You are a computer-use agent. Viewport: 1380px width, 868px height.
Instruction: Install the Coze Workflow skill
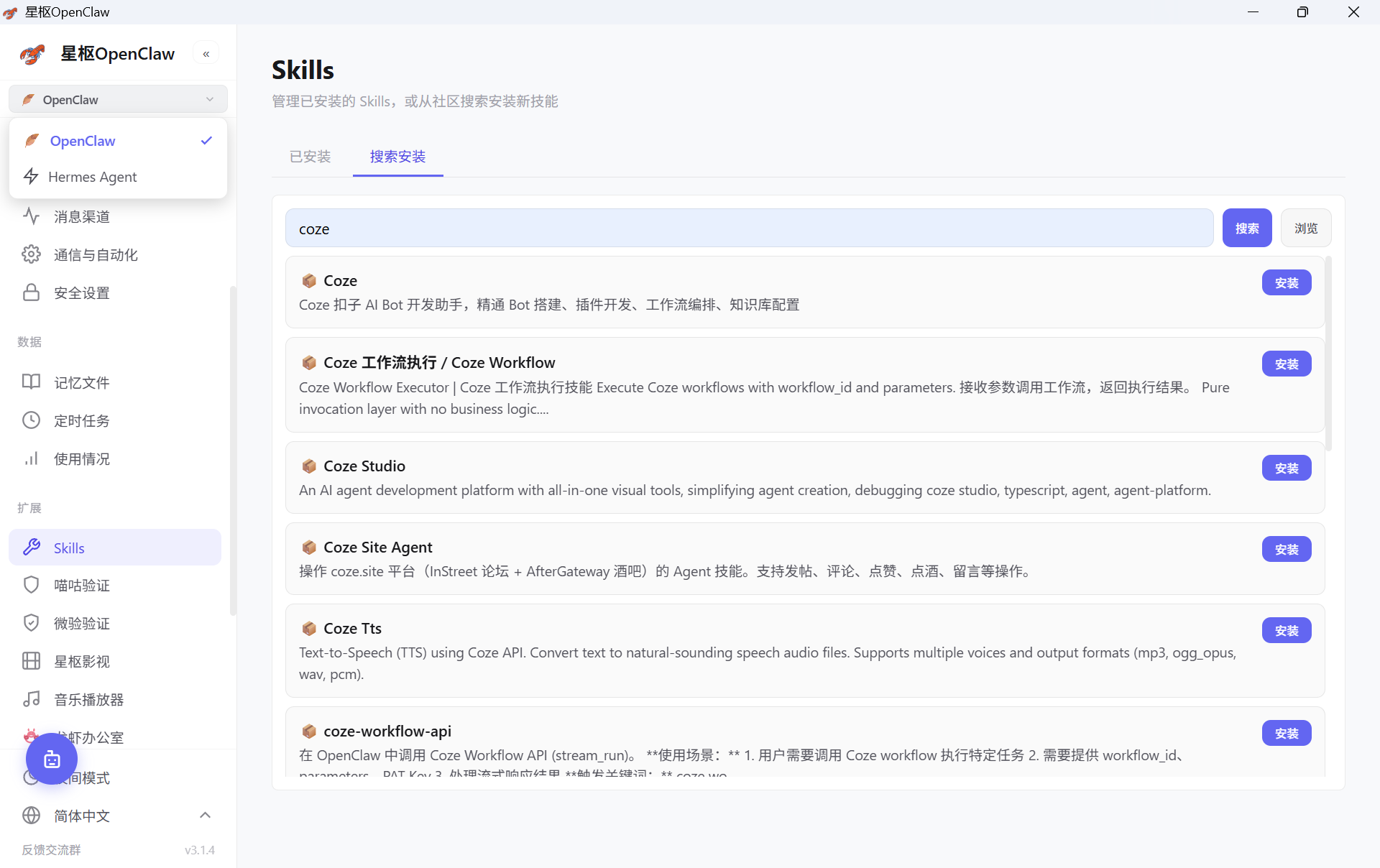tap(1287, 364)
